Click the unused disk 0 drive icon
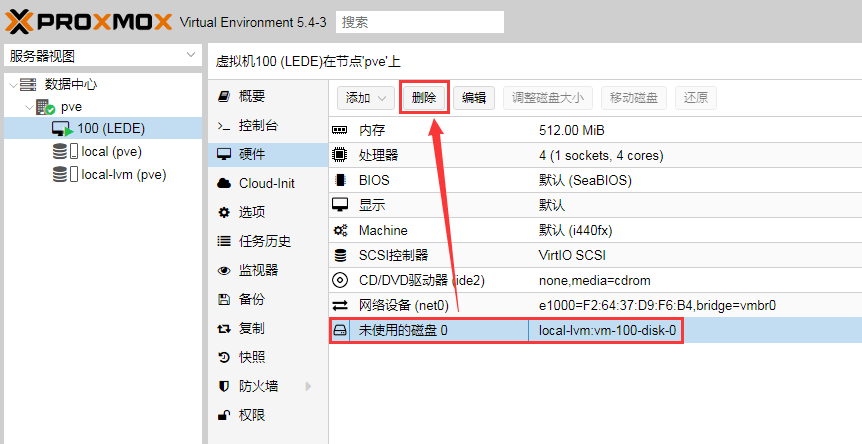The height and width of the screenshot is (444, 862). pos(340,330)
